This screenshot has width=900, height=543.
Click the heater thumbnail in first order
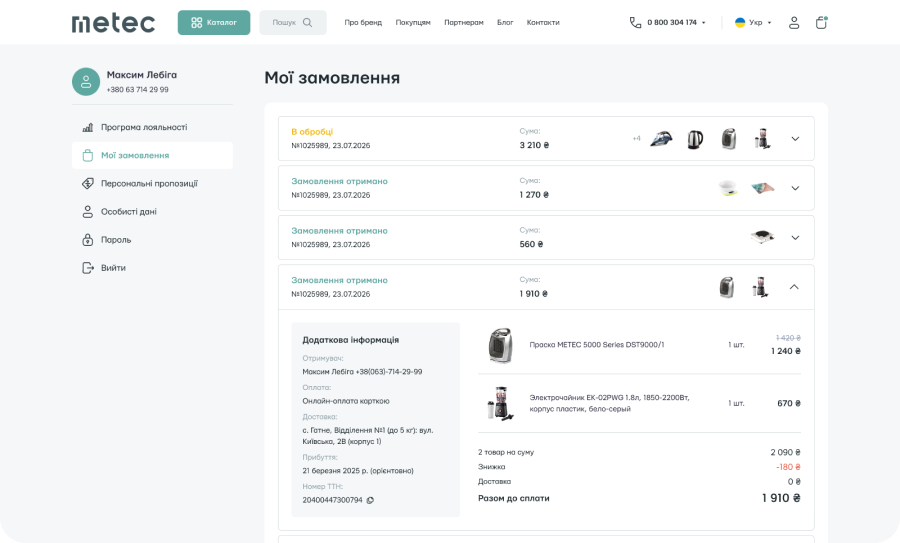(728, 139)
